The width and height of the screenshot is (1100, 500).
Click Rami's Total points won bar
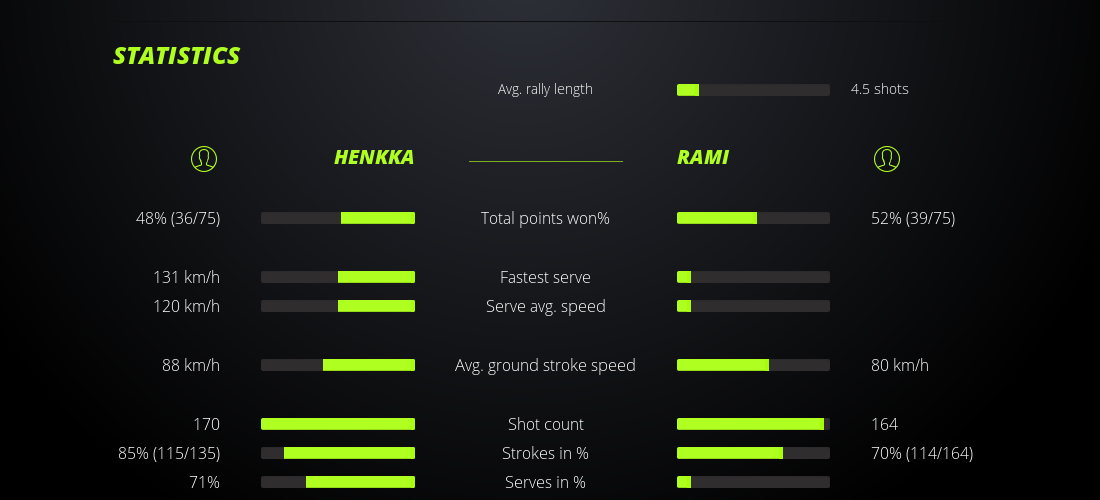tap(753, 218)
